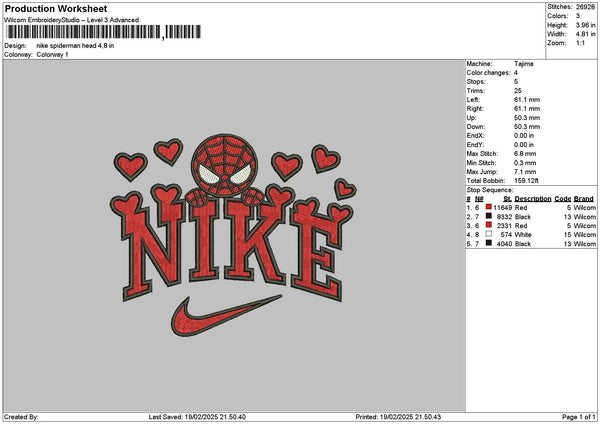Viewport: 600px width, 424px height.
Task: Click the EndY value 0.00 in
Action: (524, 145)
